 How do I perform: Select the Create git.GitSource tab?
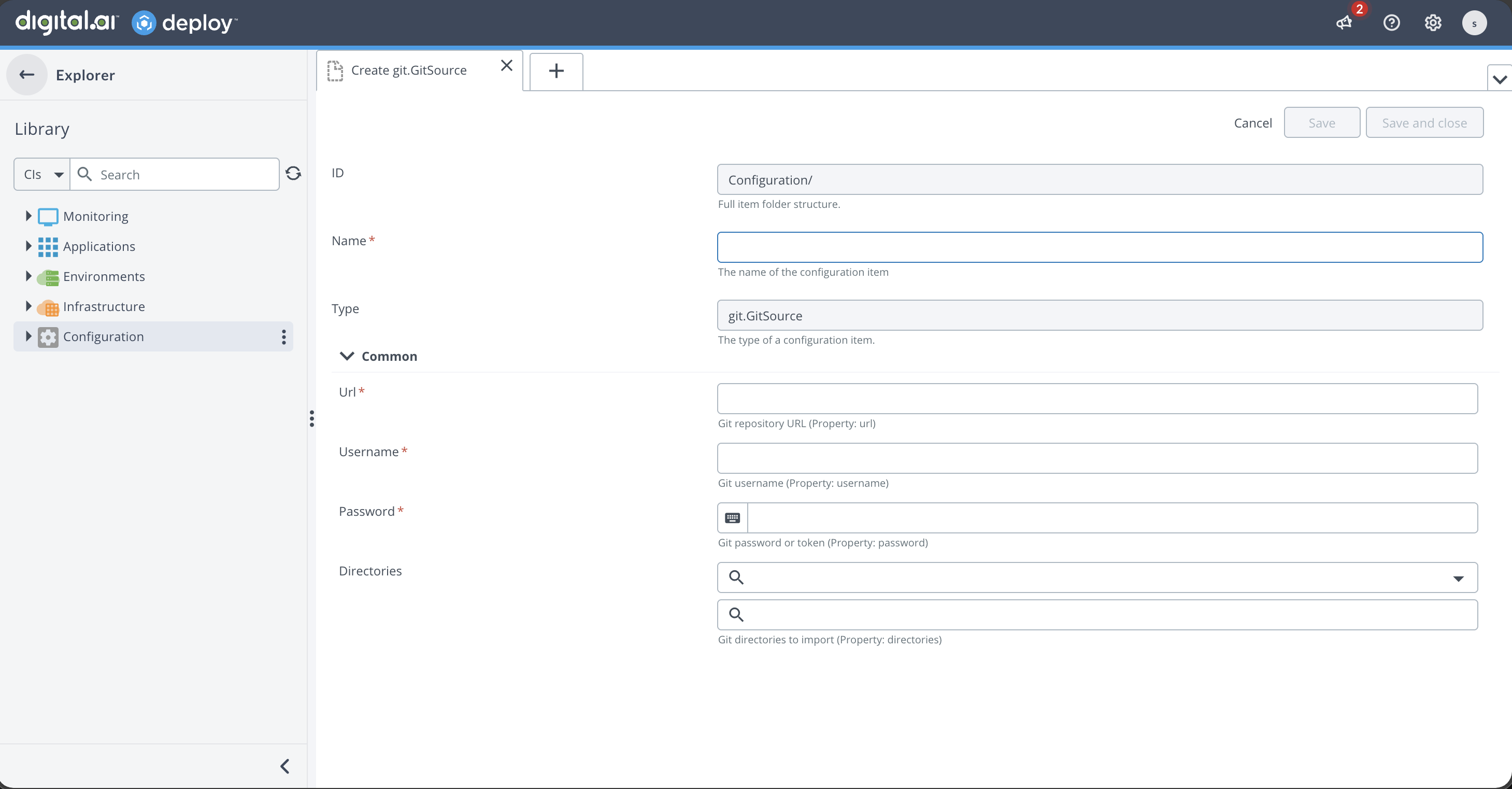(408, 71)
